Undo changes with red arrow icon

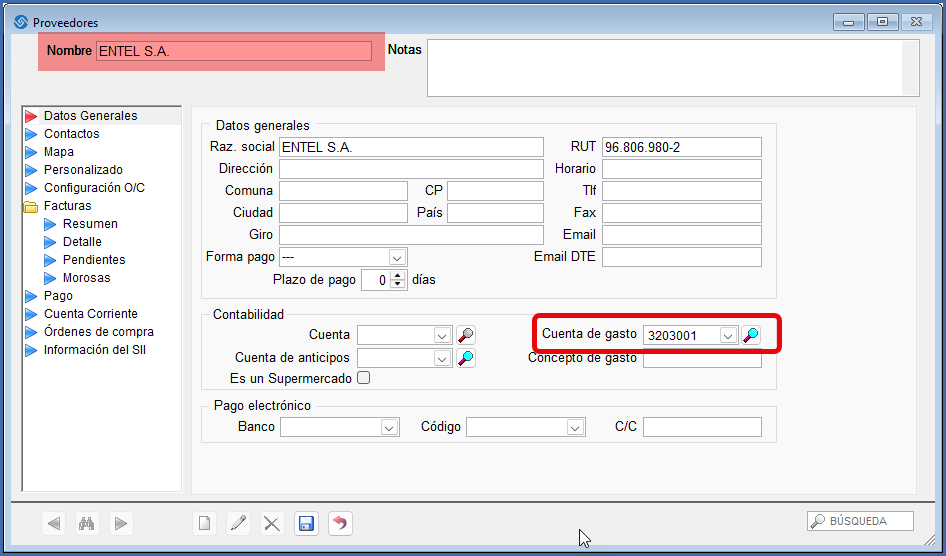click(x=340, y=523)
